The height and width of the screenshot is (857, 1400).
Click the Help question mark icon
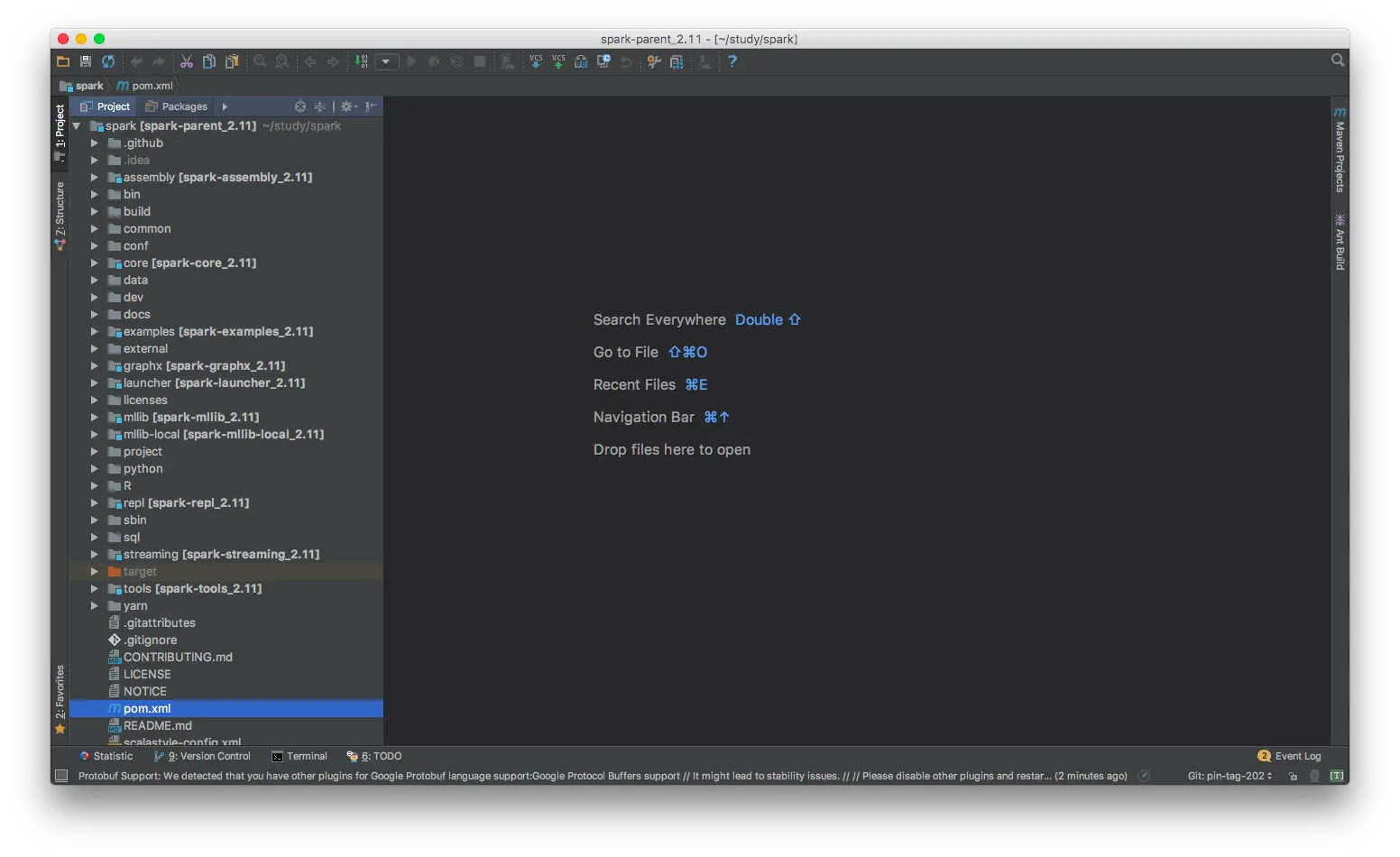[x=732, y=61]
